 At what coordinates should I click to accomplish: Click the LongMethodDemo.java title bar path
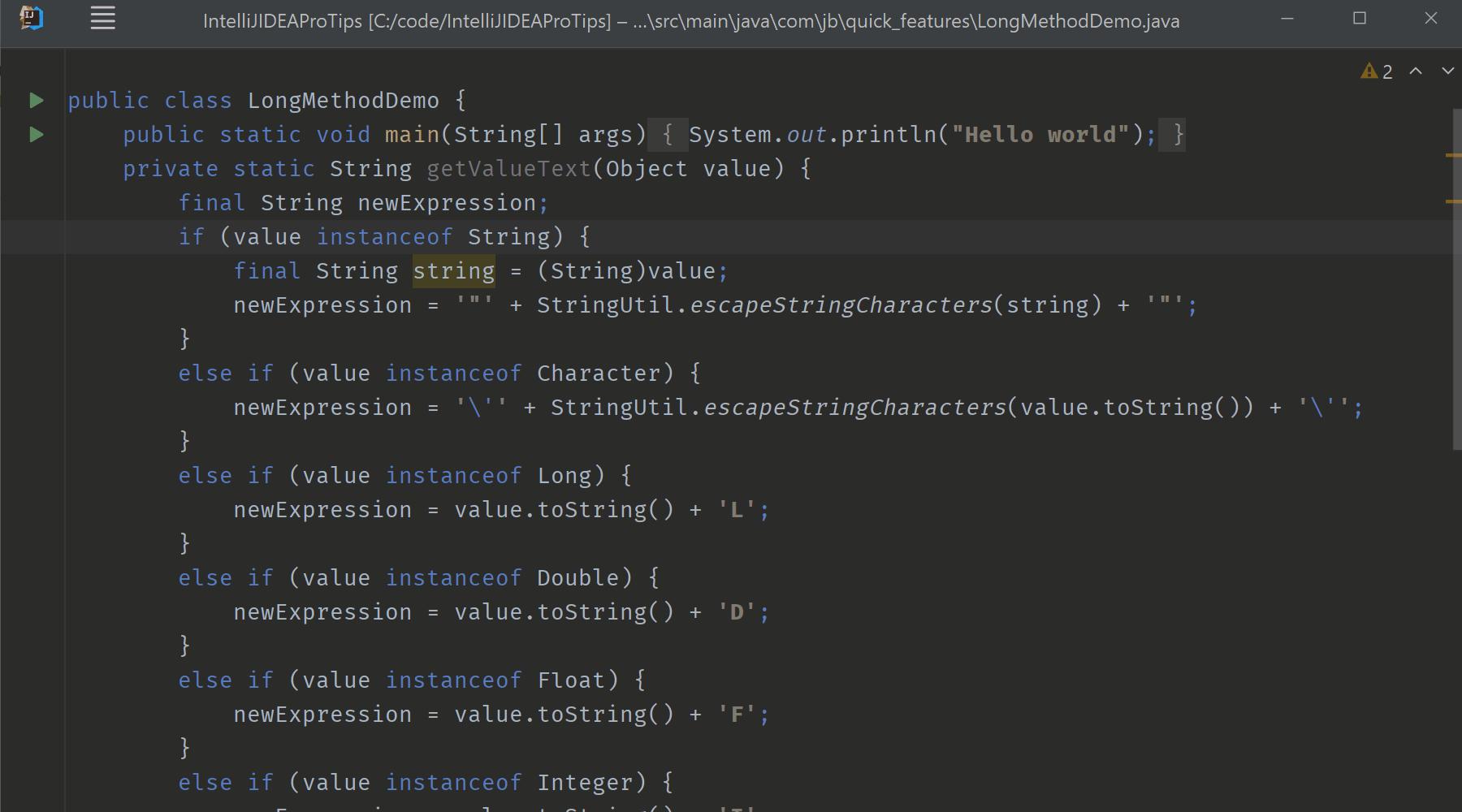(x=690, y=21)
